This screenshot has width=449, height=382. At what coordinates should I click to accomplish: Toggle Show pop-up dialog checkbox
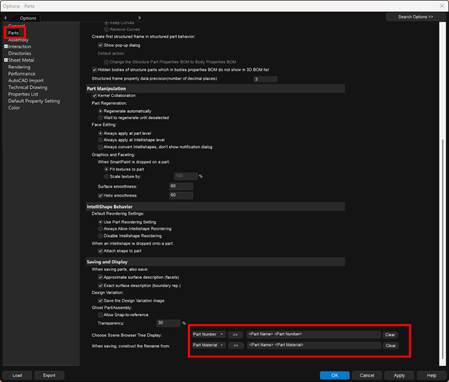pyautogui.click(x=100, y=45)
